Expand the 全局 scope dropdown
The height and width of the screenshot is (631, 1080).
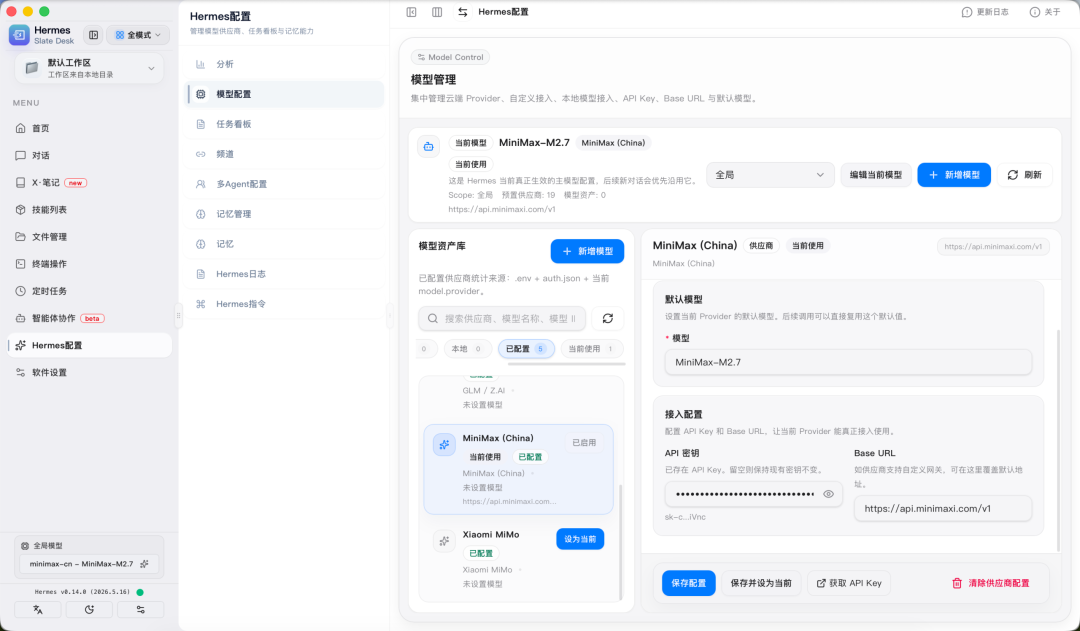tap(770, 175)
